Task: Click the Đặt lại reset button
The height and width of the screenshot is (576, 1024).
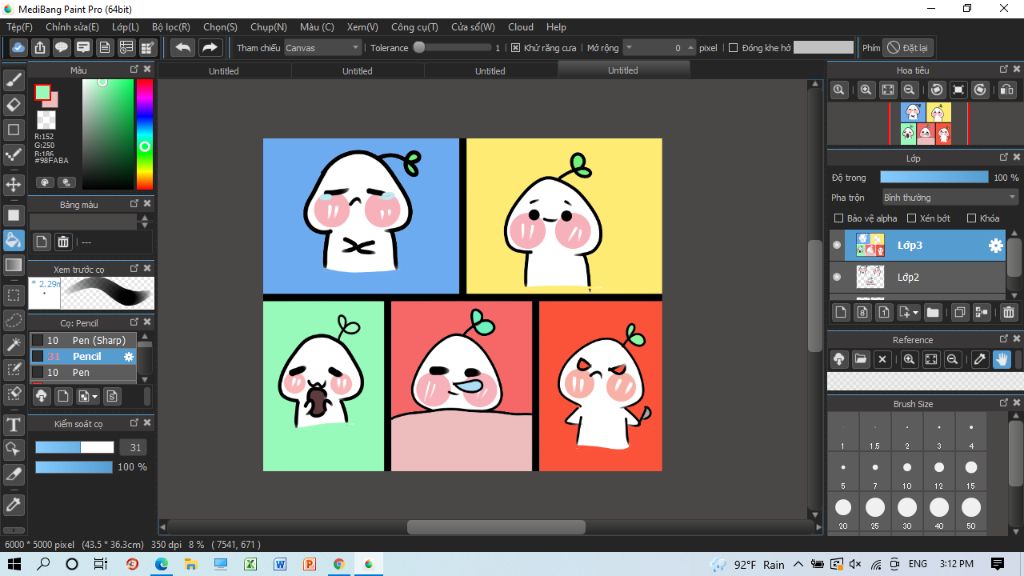Action: 908,48
